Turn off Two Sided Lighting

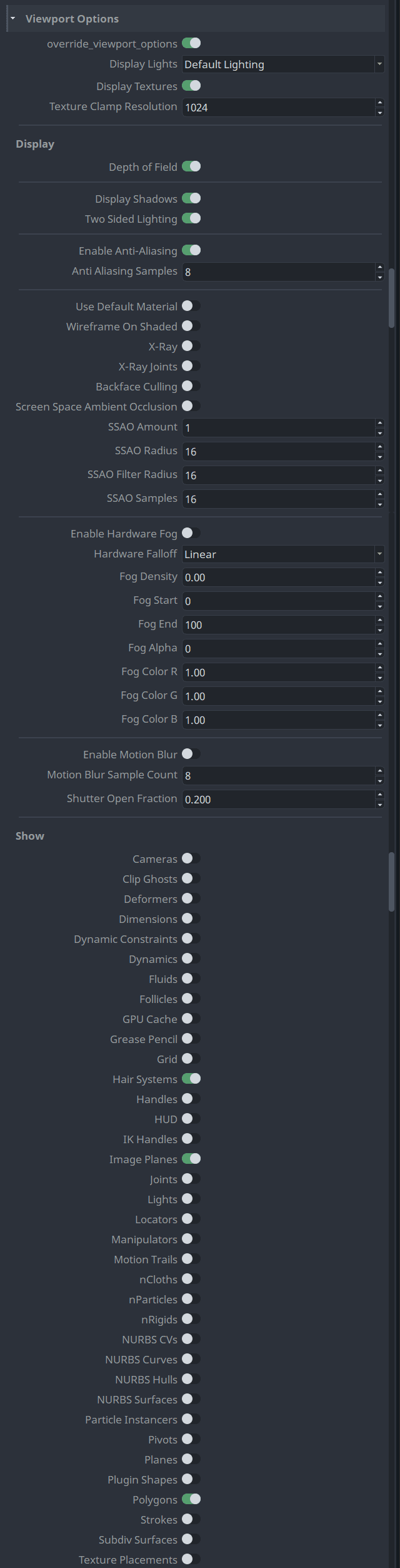(x=191, y=218)
